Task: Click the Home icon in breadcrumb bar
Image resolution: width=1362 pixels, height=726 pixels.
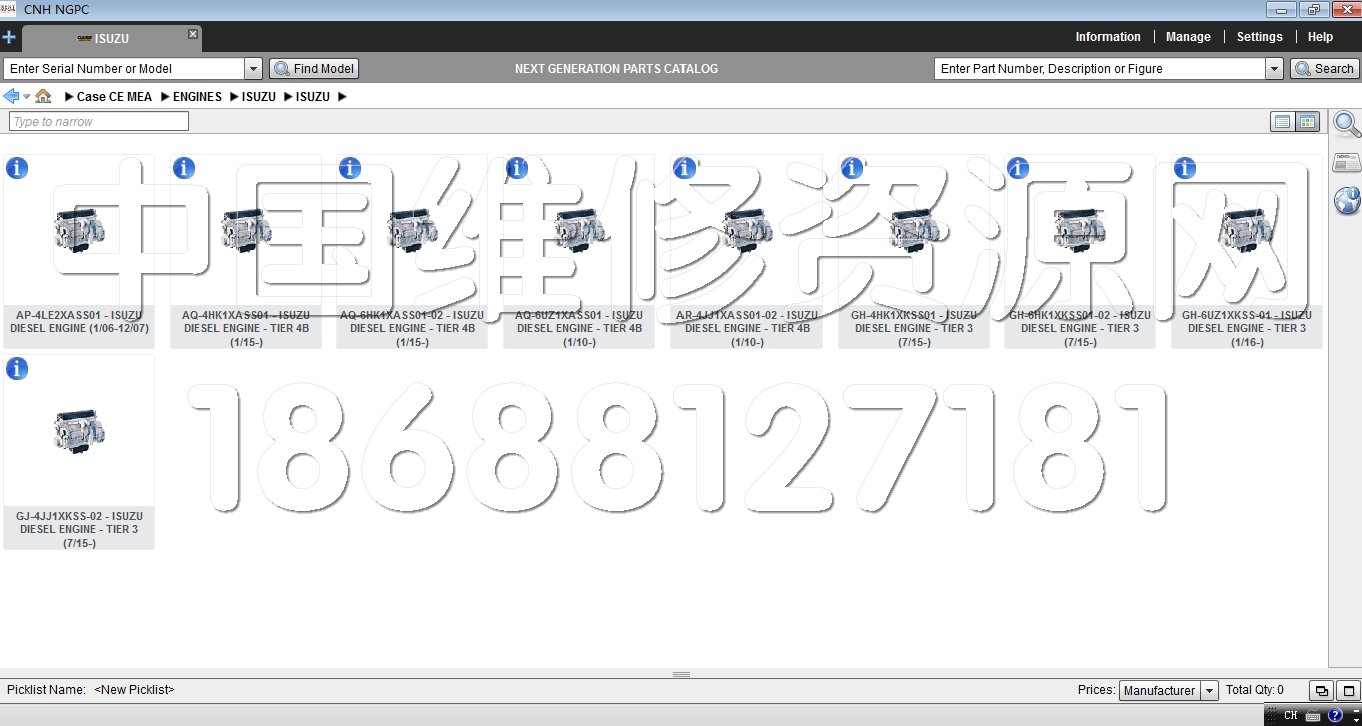Action: [x=43, y=97]
